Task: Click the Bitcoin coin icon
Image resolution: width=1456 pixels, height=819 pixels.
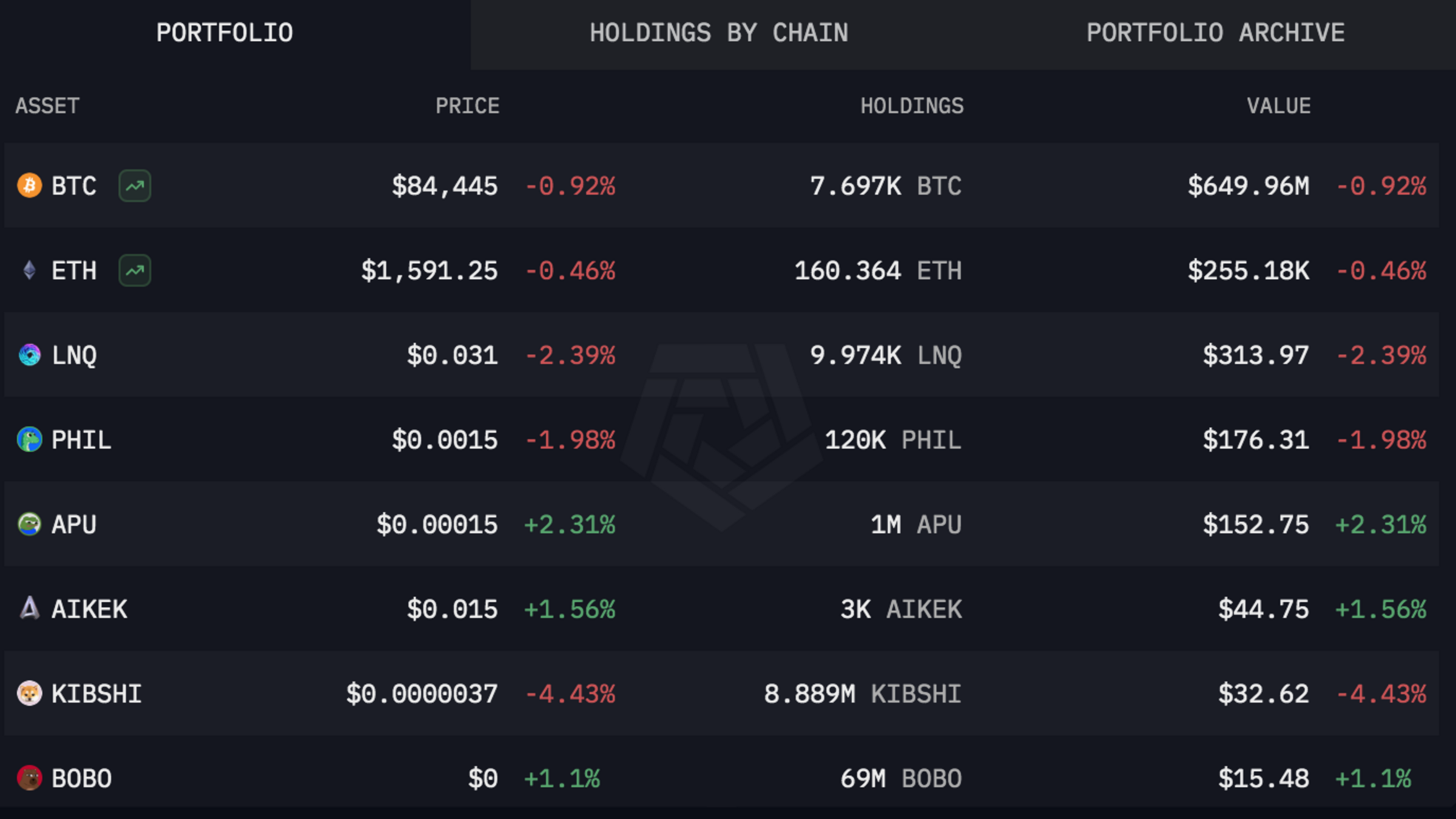Action: coord(29,186)
